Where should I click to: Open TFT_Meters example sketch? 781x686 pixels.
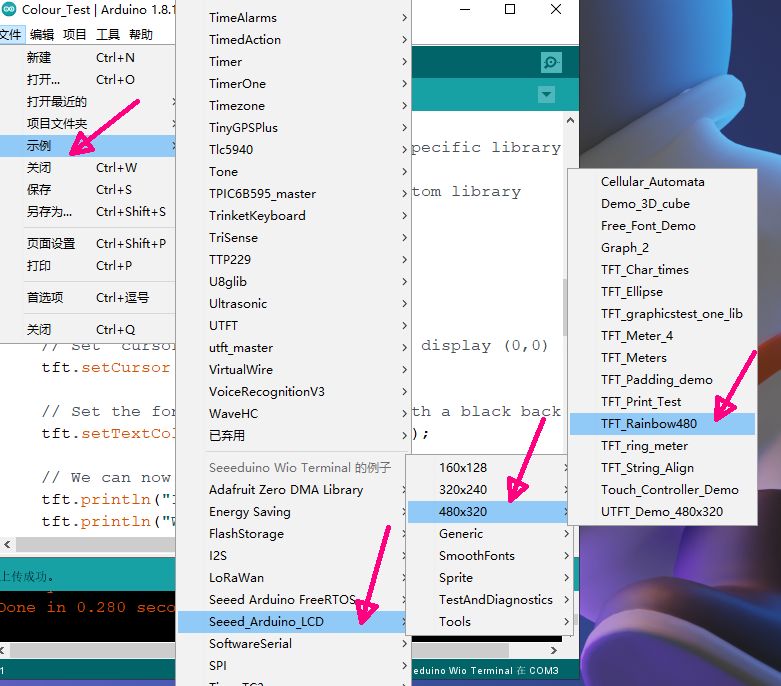pyautogui.click(x=662, y=358)
